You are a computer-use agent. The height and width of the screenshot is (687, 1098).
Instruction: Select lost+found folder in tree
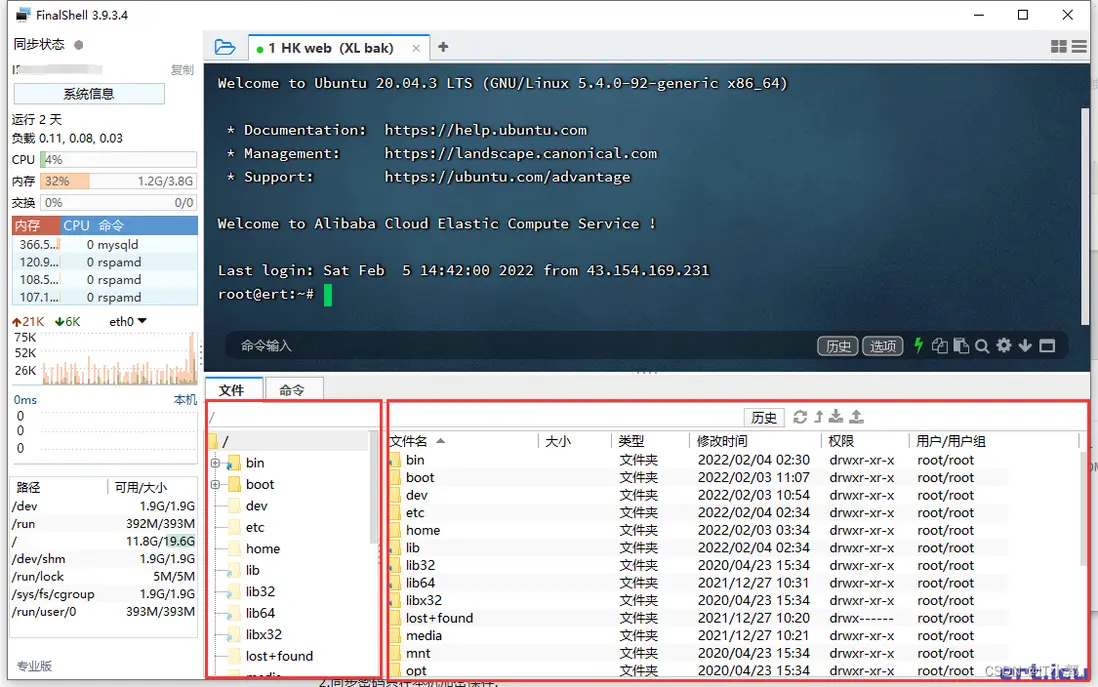coord(279,656)
